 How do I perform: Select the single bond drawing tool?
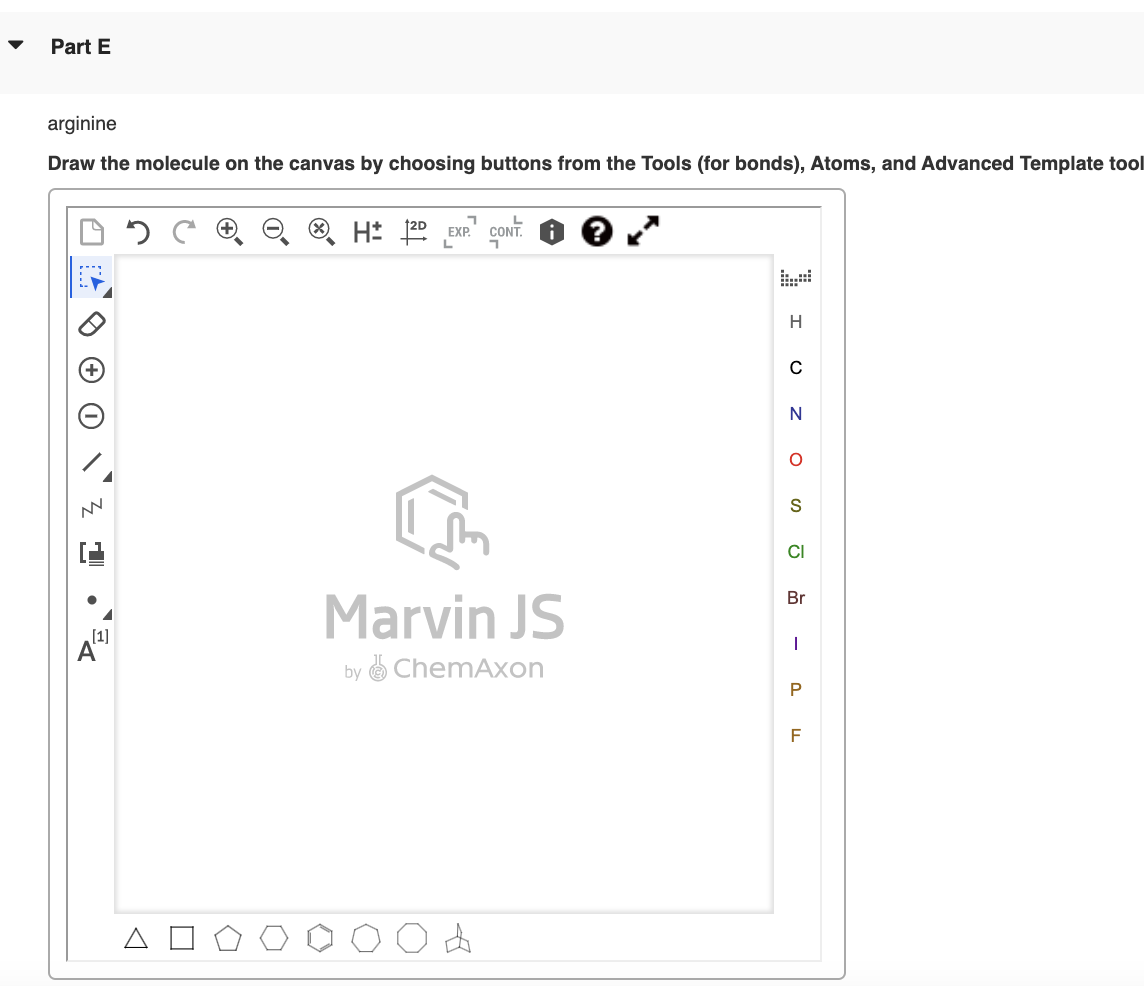[x=91, y=462]
